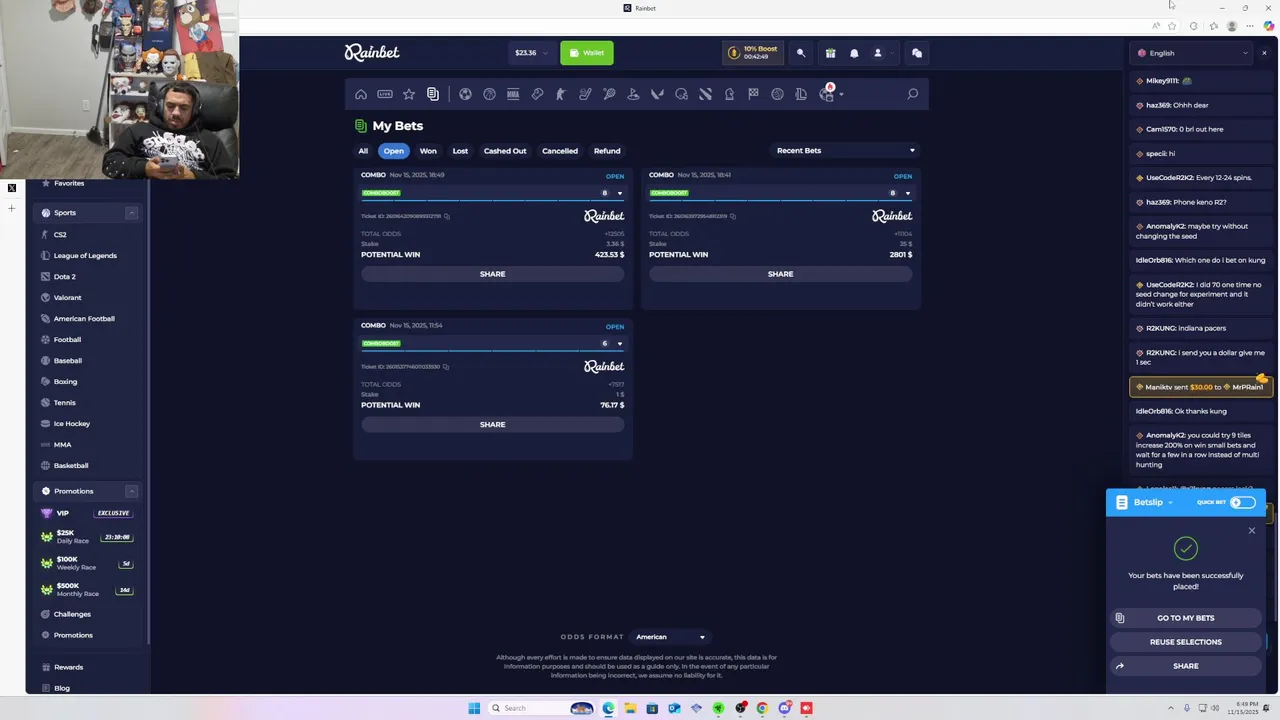
Task: Share the 423.53 $ potential win bet
Action: click(493, 274)
